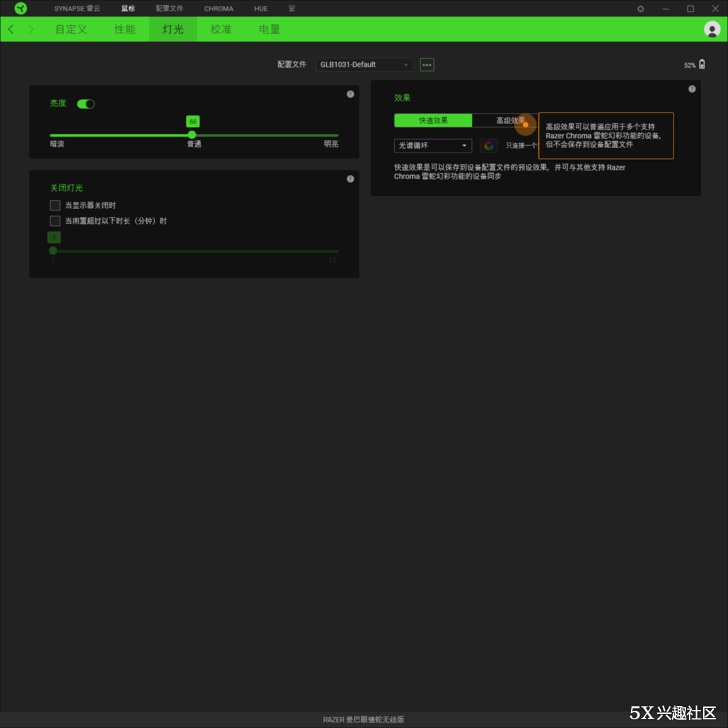The height and width of the screenshot is (728, 728).
Task: Click the 普通 slider label
Action: tap(194, 144)
